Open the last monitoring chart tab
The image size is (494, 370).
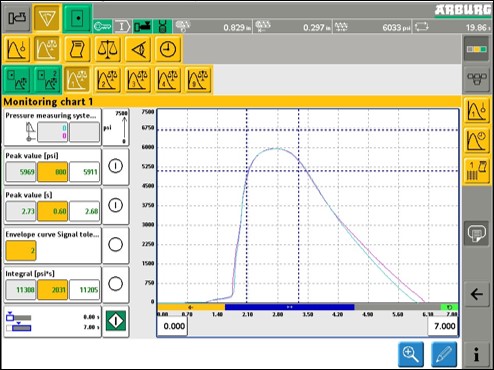[x=198, y=80]
